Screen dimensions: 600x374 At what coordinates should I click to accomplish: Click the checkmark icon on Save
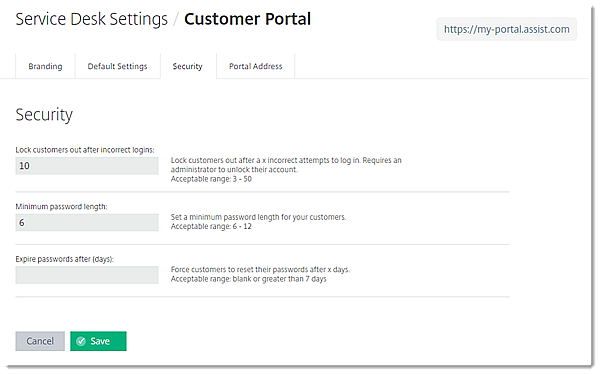coord(81,341)
